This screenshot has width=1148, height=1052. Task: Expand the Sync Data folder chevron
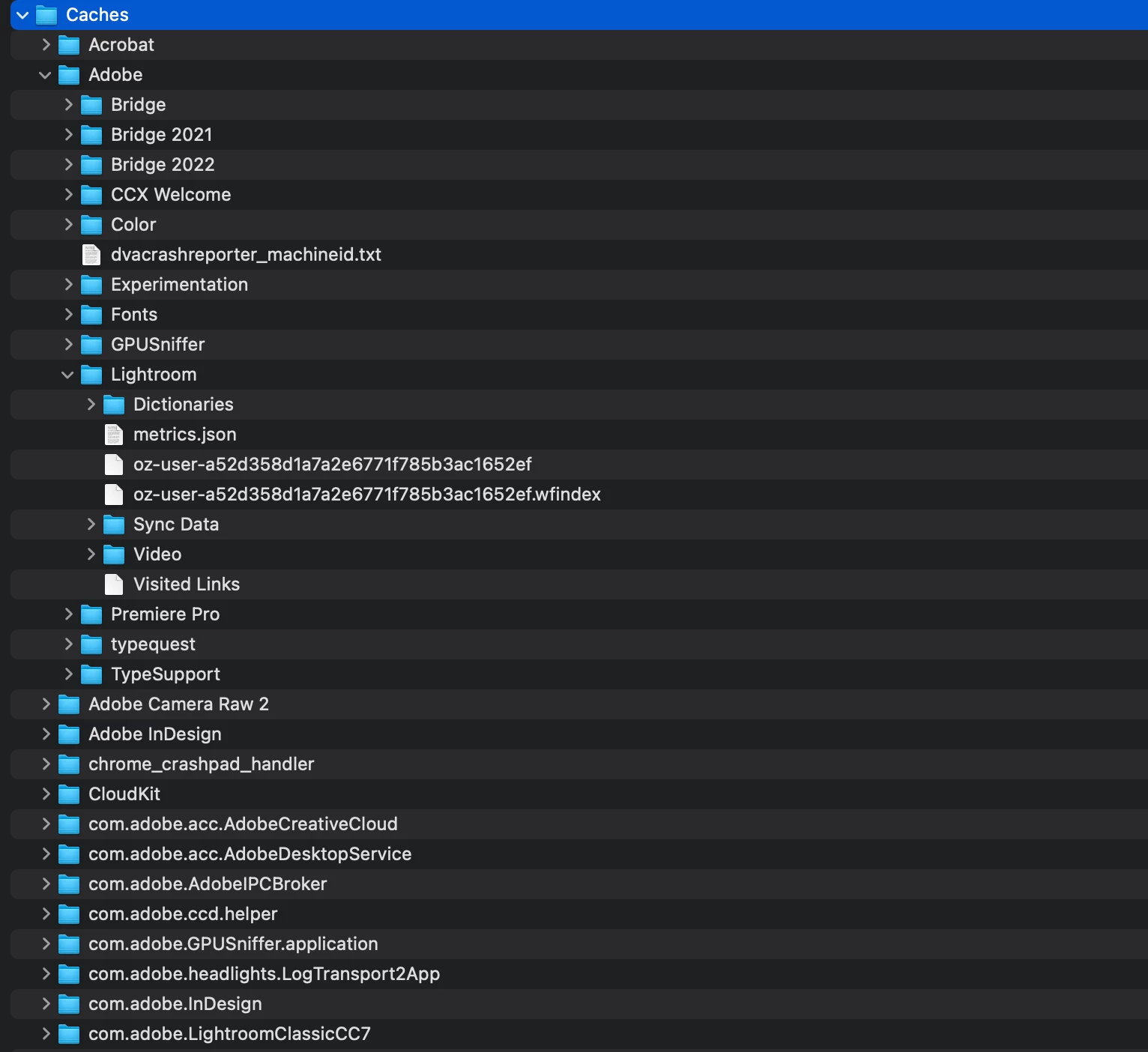91,525
